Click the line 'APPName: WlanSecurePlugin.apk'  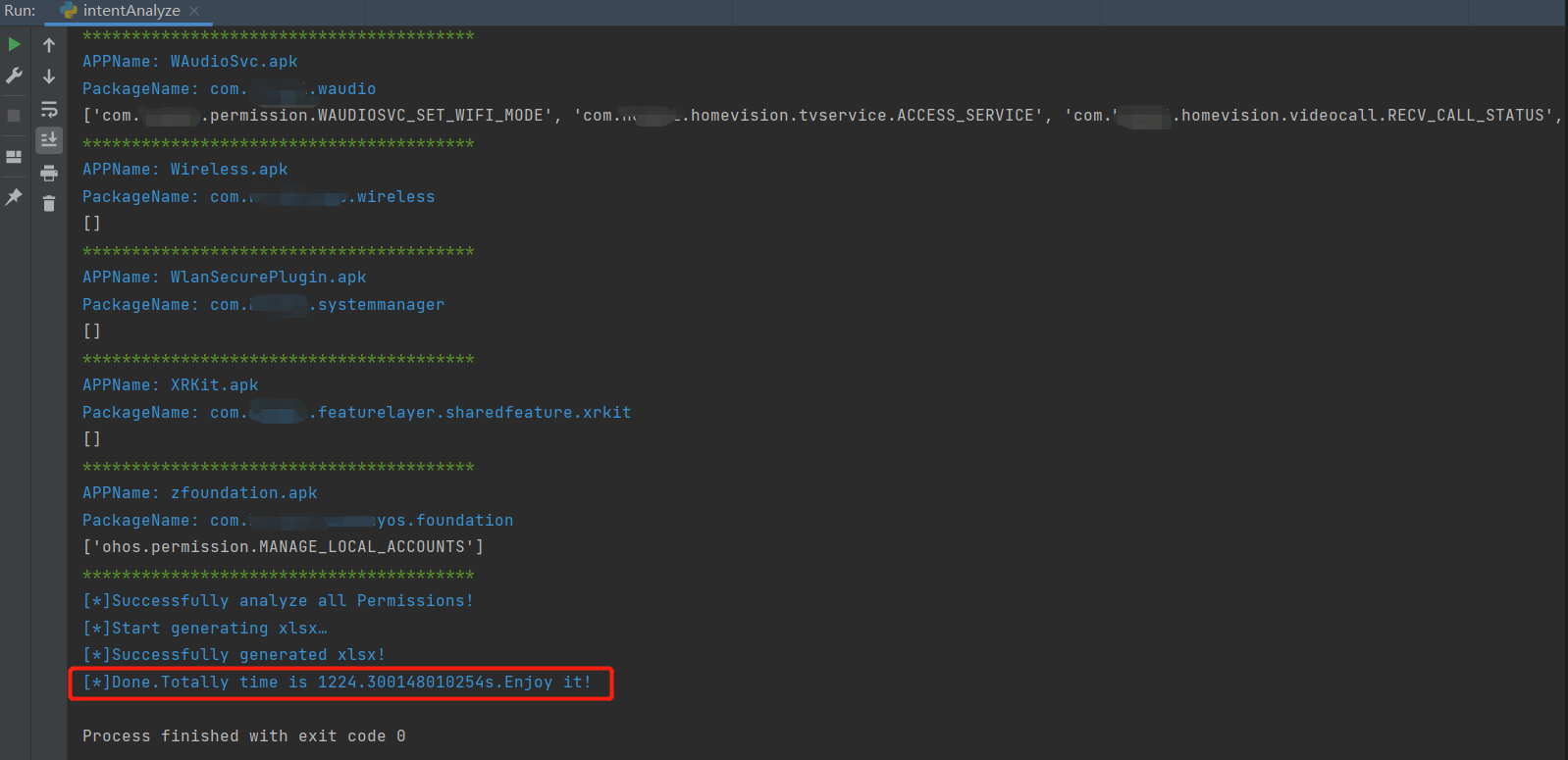coord(225,278)
